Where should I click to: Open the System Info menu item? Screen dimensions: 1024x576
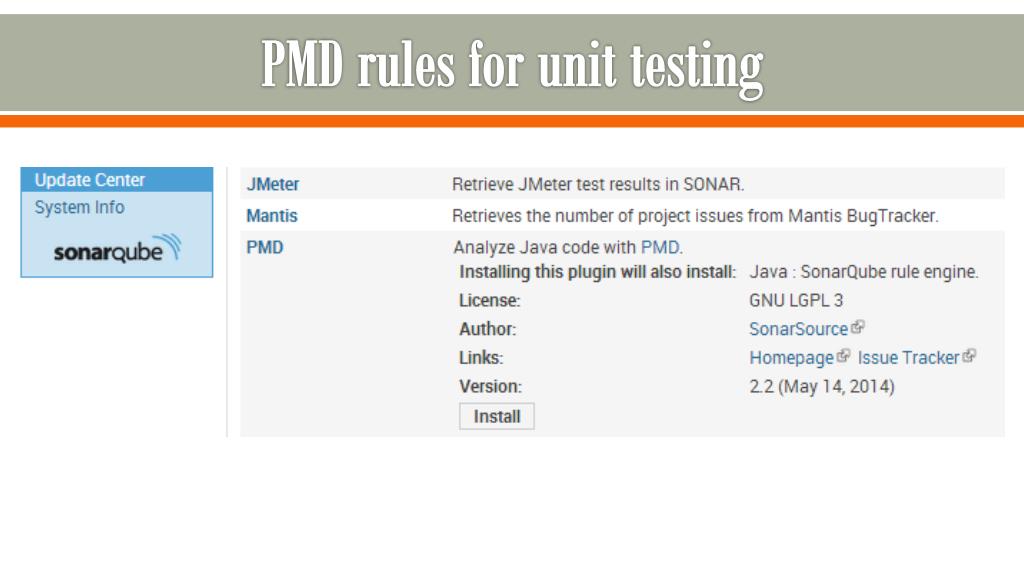click(x=80, y=207)
